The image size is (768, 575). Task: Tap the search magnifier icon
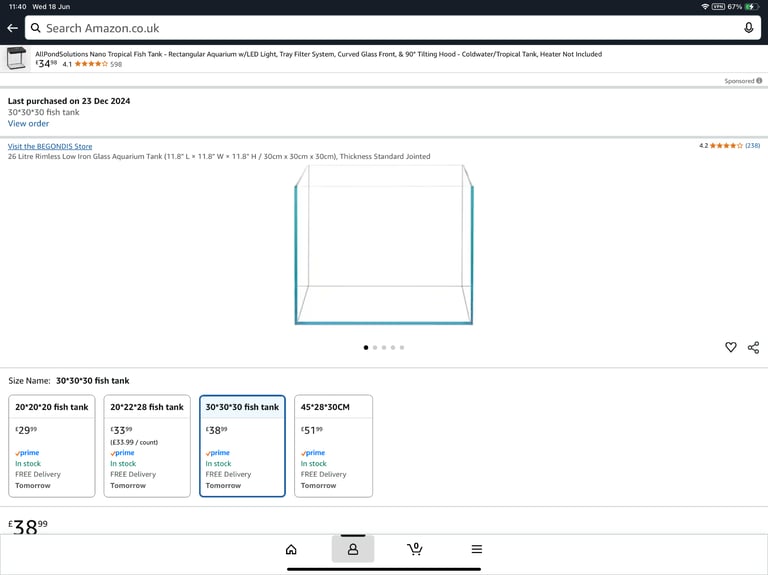pos(35,28)
